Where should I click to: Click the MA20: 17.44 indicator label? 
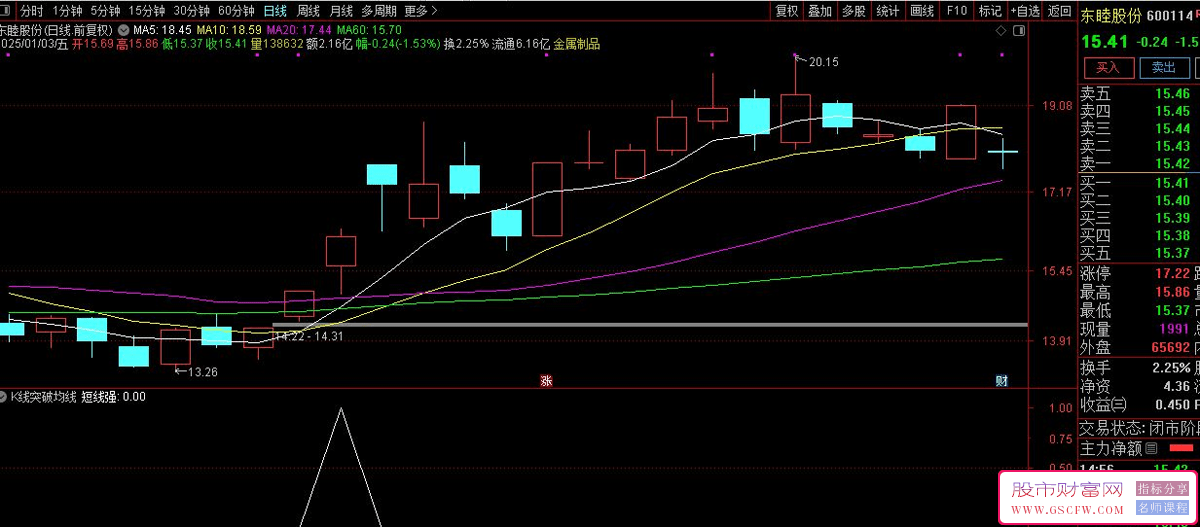click(300, 30)
